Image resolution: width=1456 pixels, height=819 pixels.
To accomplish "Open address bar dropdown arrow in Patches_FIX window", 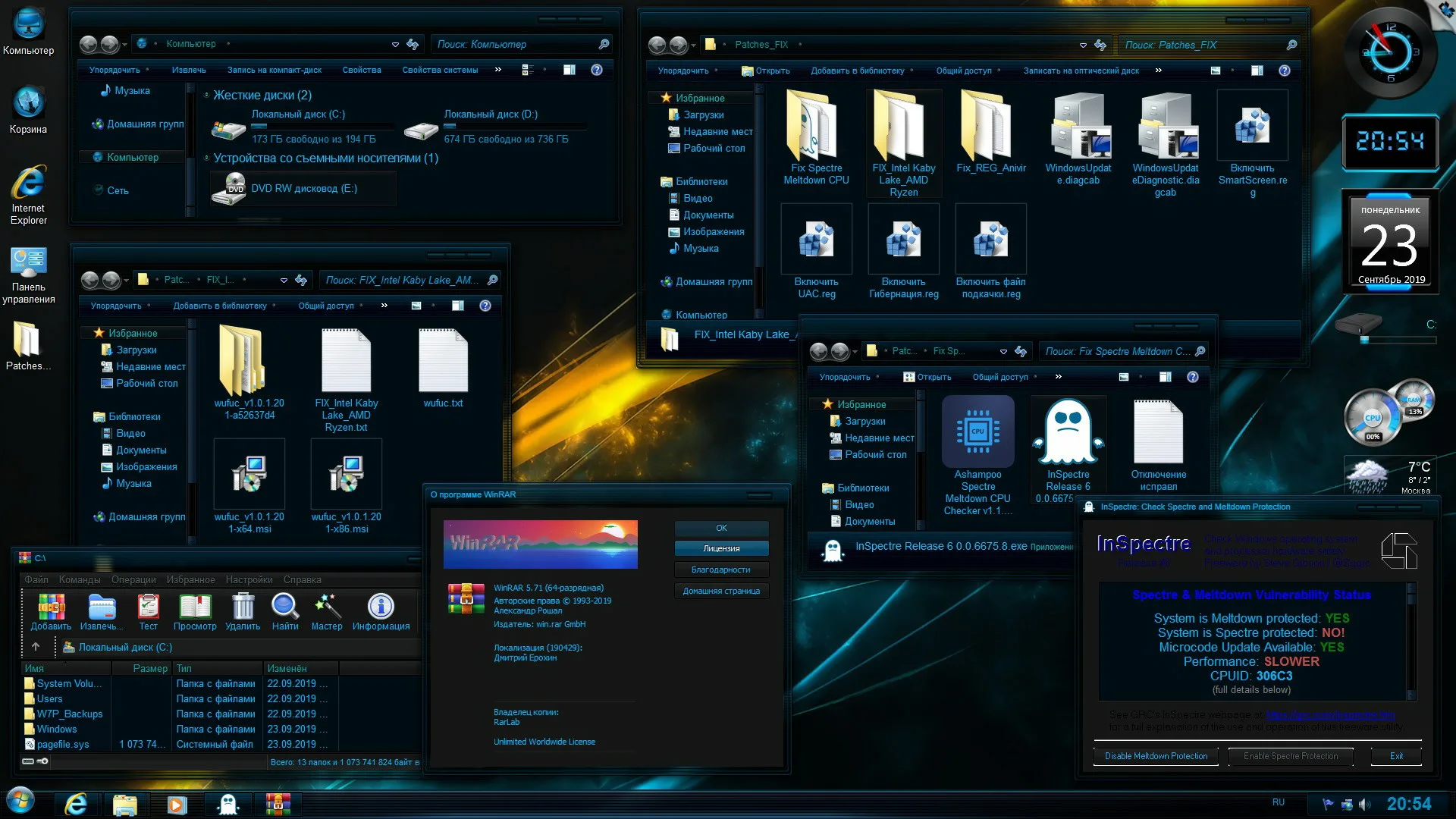I will pos(1083,45).
